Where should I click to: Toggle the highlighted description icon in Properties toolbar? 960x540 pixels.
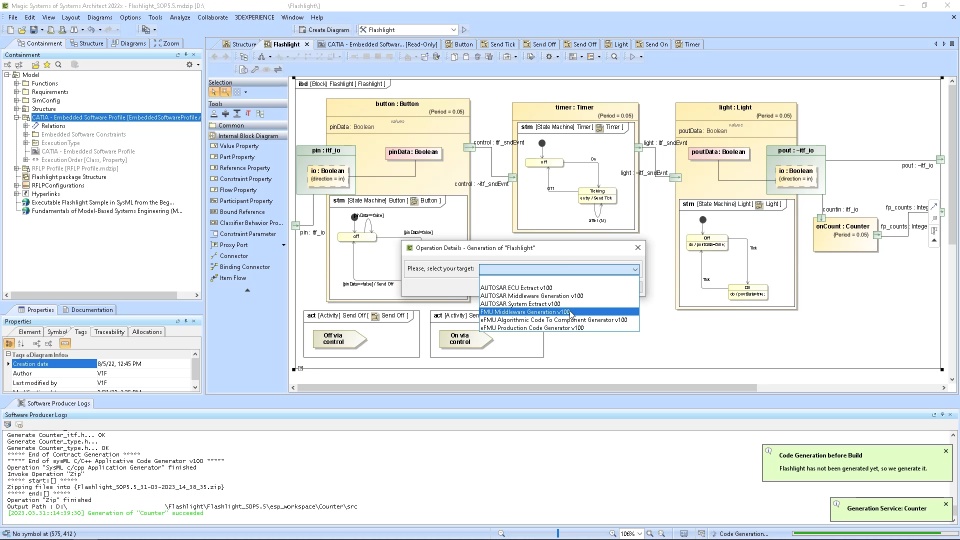click(65, 343)
